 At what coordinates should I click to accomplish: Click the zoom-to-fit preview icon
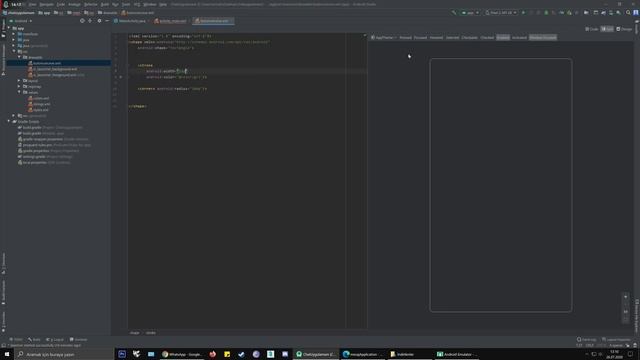[626, 319]
